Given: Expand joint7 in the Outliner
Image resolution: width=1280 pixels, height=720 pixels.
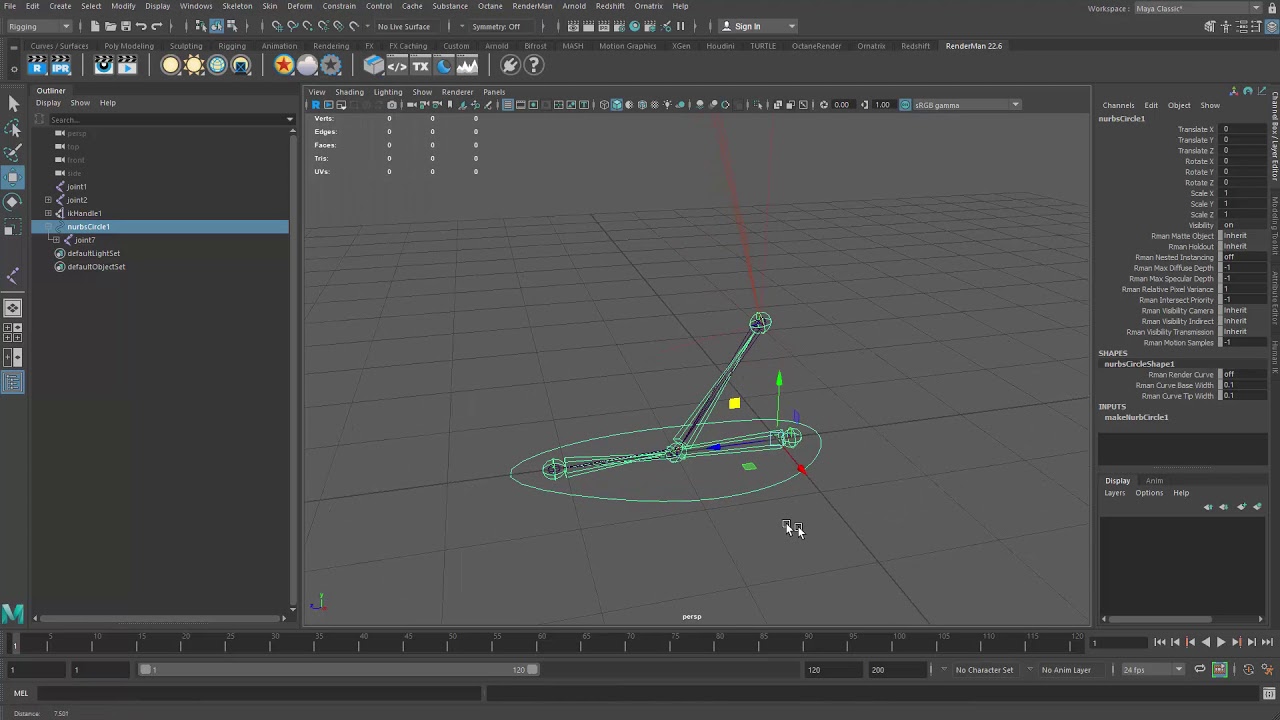Looking at the screenshot, I should [56, 240].
